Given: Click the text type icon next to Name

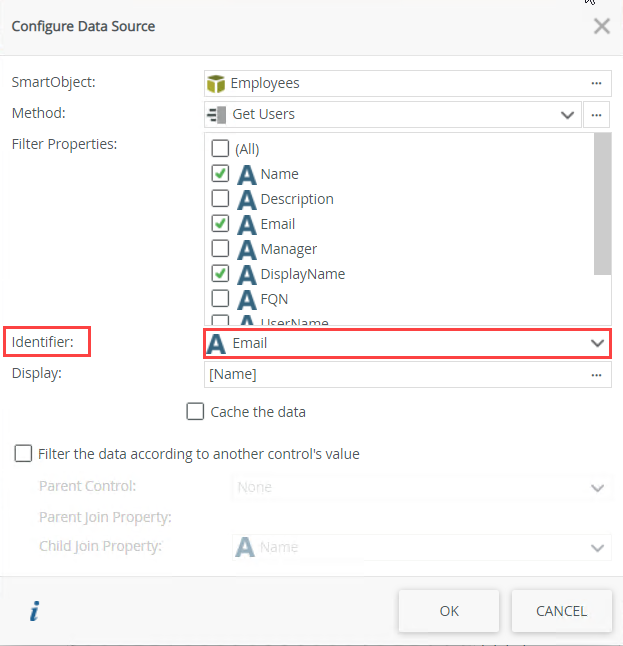Looking at the screenshot, I should click(x=247, y=175).
